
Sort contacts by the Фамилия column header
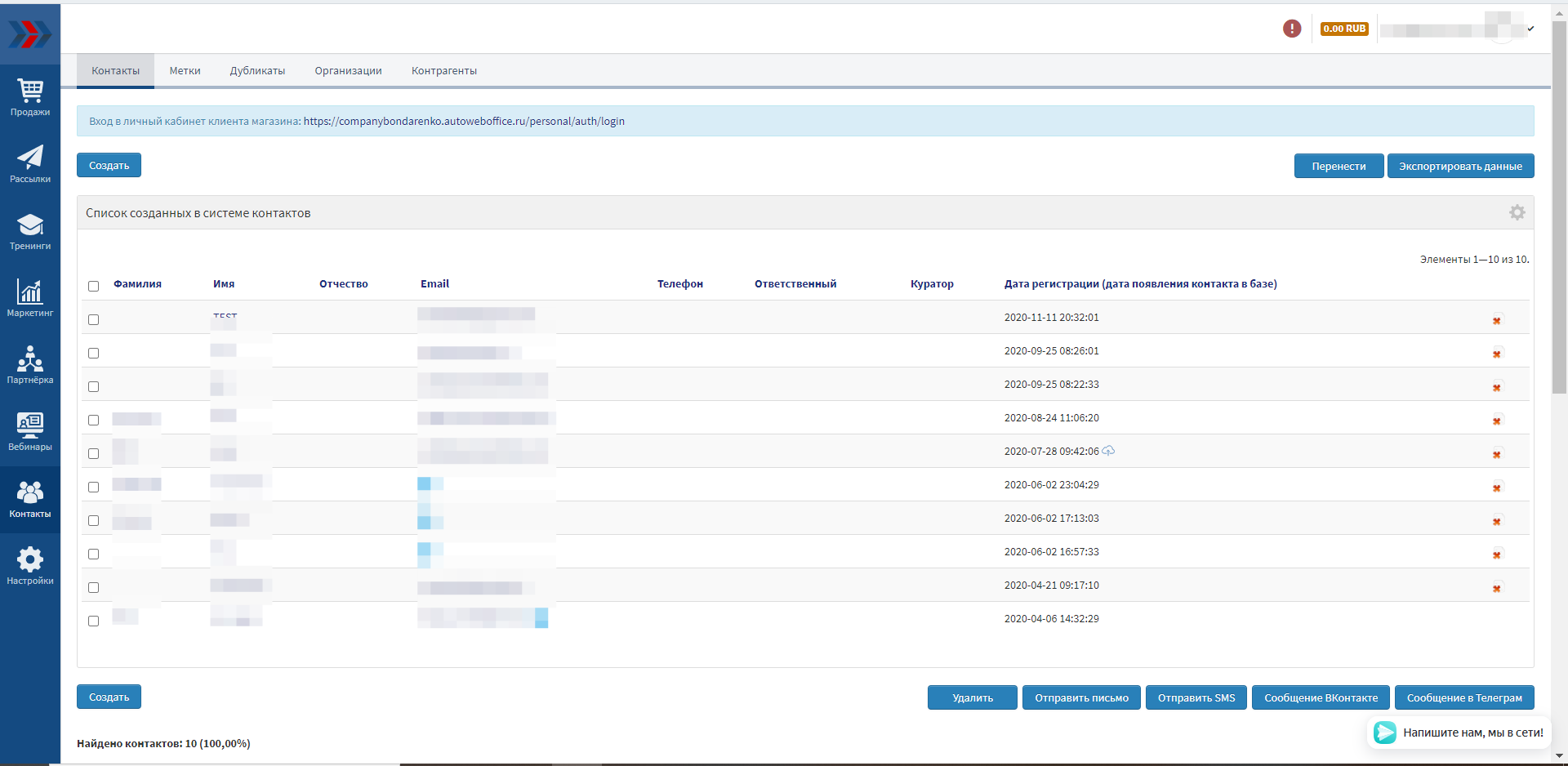[x=137, y=284]
